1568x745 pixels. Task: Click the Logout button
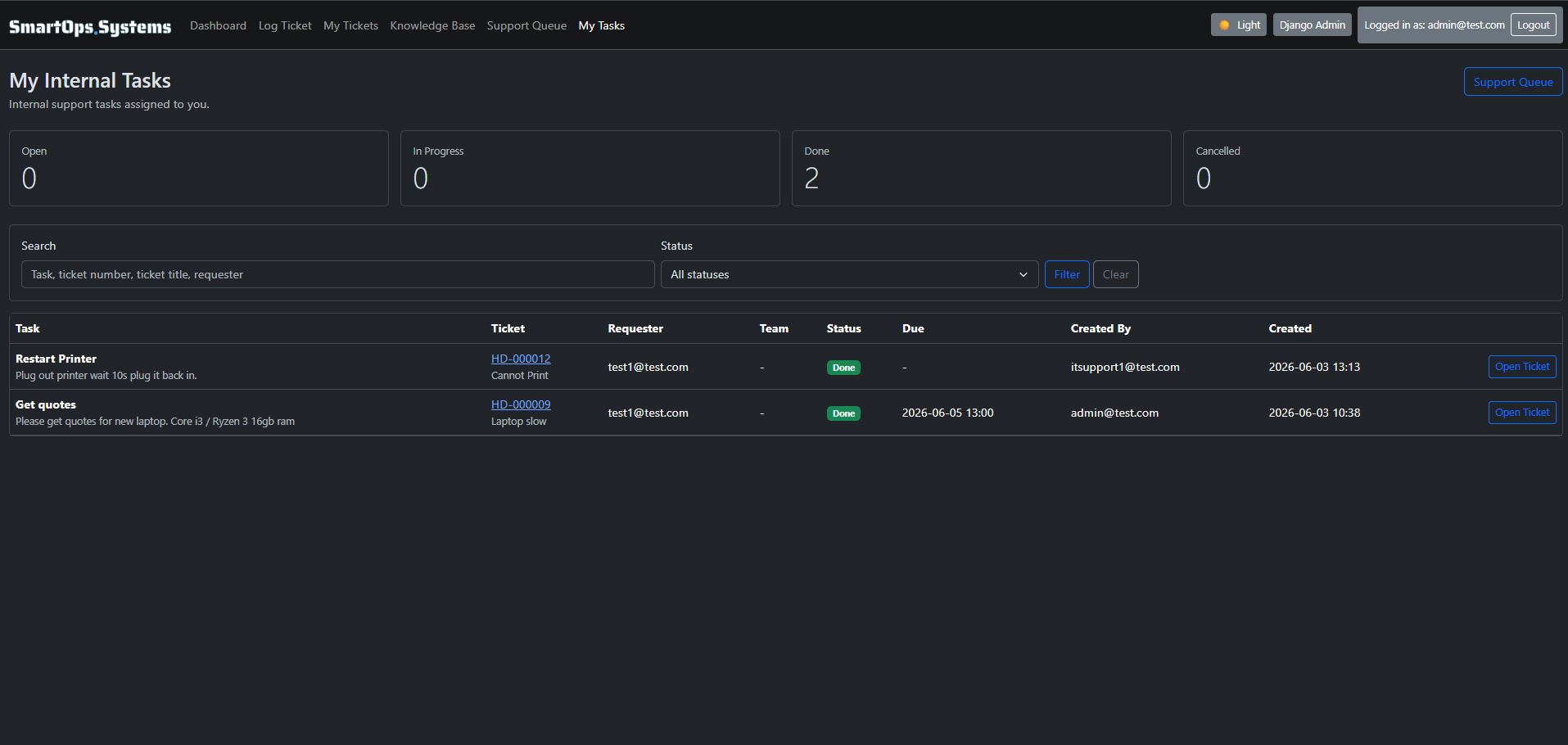(1533, 25)
